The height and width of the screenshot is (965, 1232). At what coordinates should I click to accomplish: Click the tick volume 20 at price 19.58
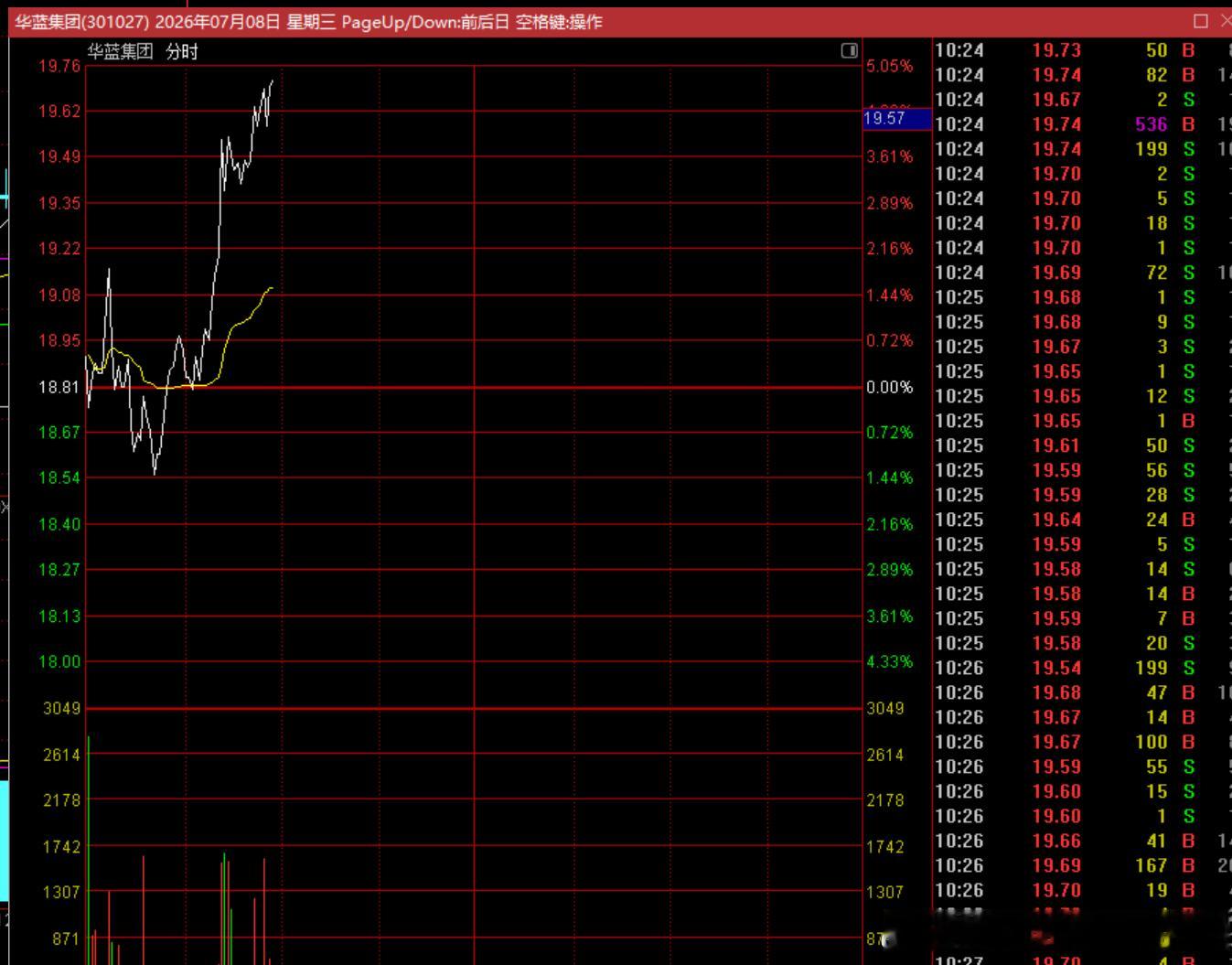coord(1157,643)
